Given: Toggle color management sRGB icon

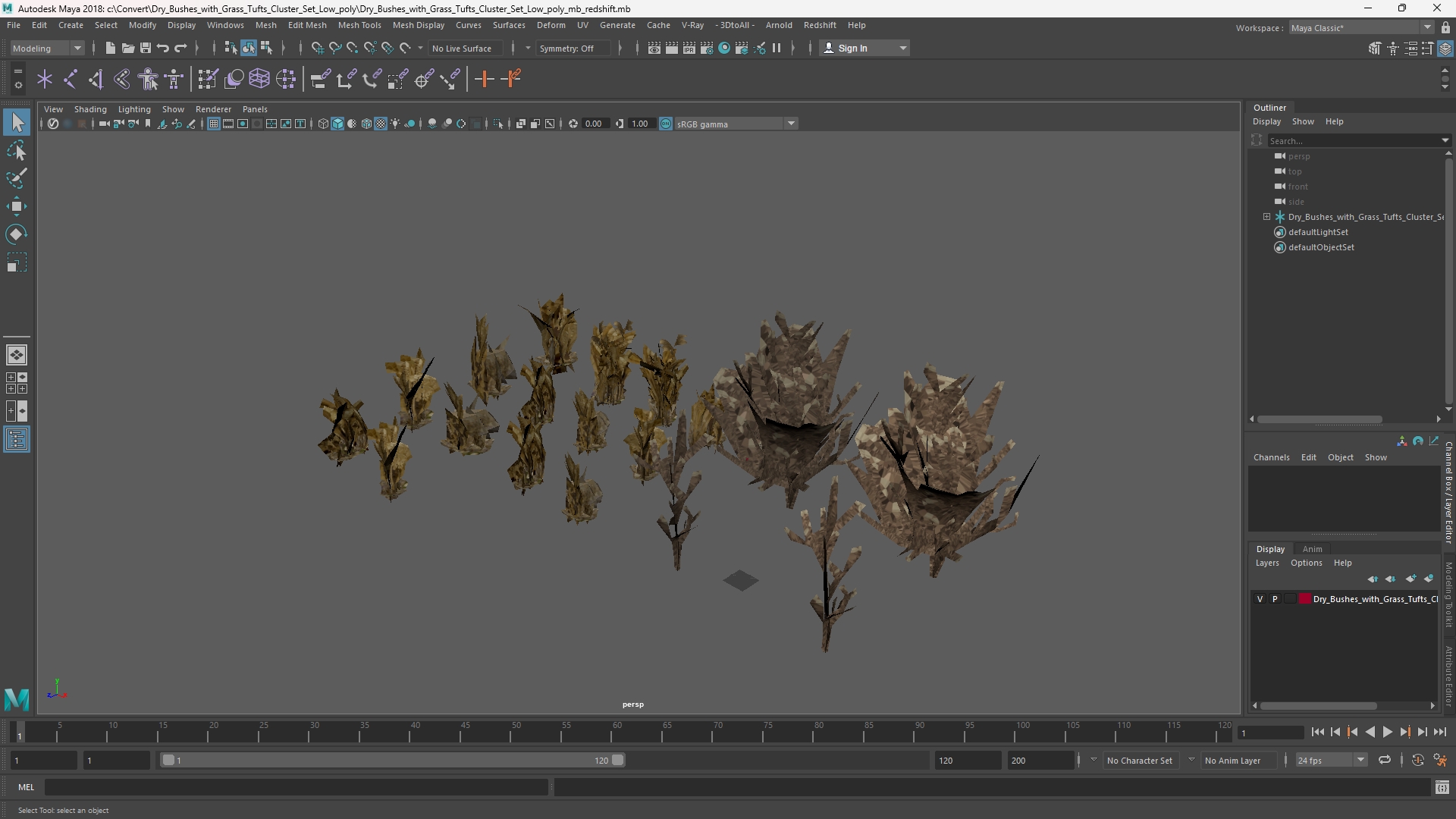Looking at the screenshot, I should (x=666, y=124).
